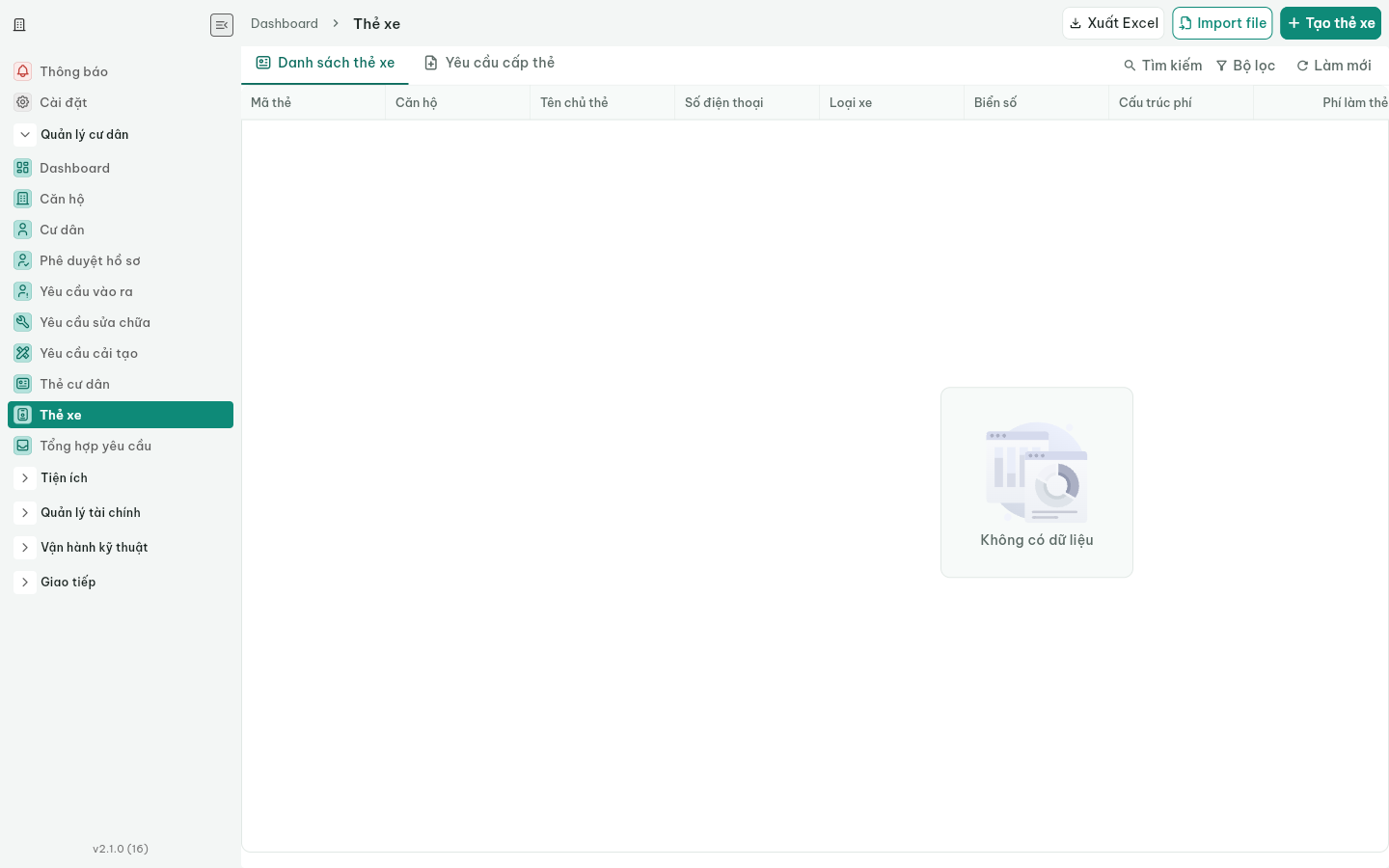Click the Mã thẻ column header
Image resolution: width=1389 pixels, height=868 pixels.
point(313,102)
